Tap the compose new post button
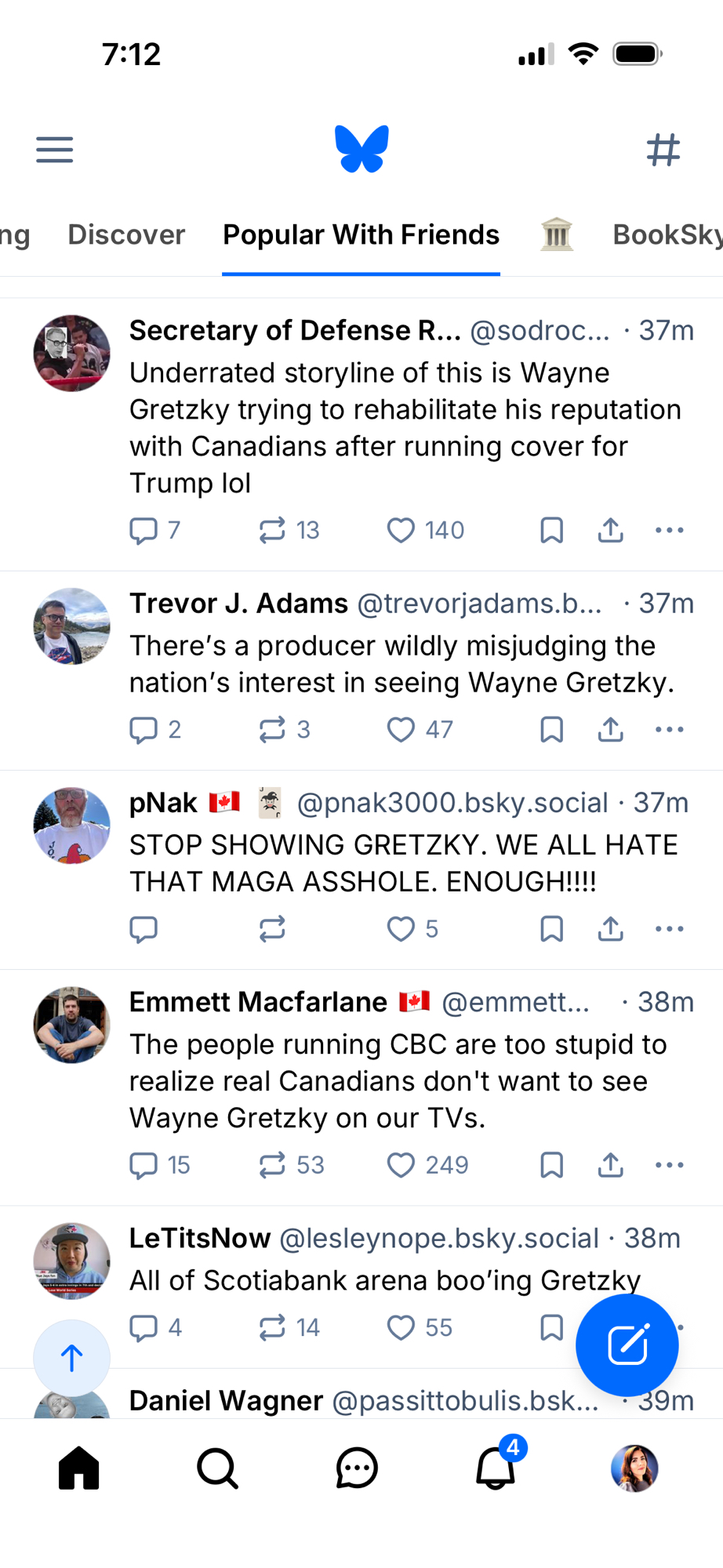Viewport: 723px width, 1568px height. tap(627, 1345)
